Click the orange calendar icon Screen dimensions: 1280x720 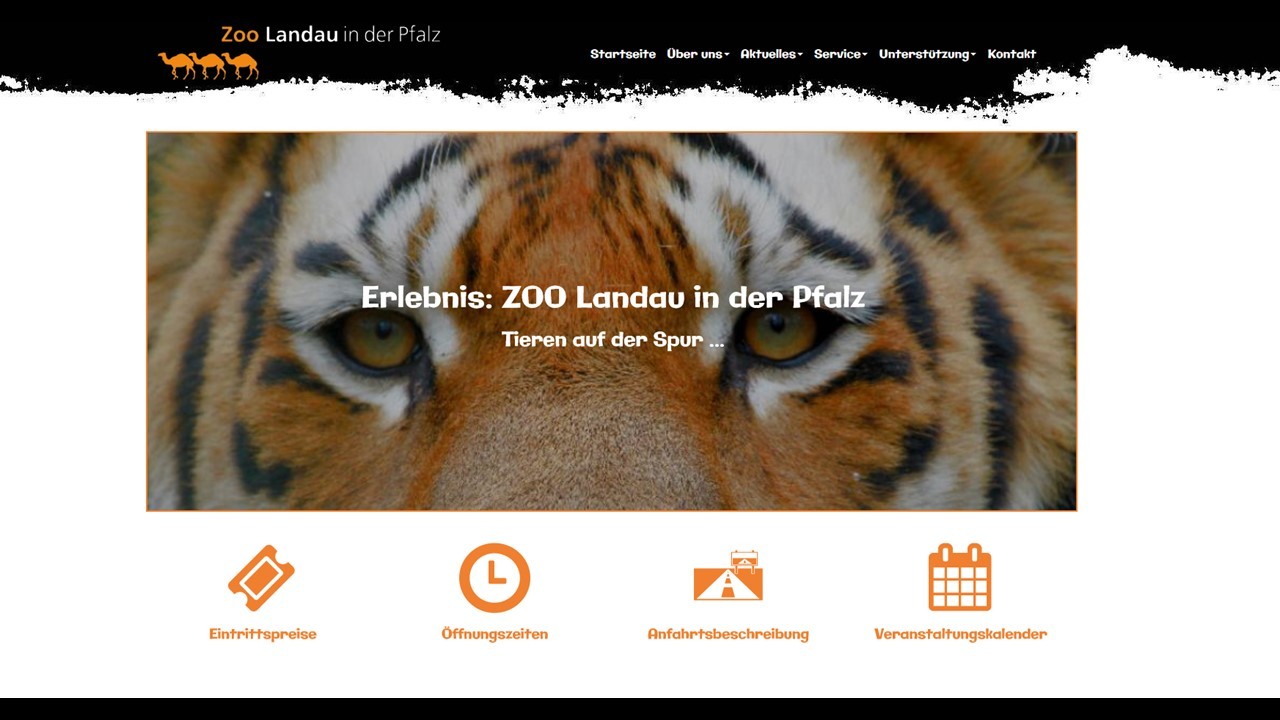coord(960,577)
